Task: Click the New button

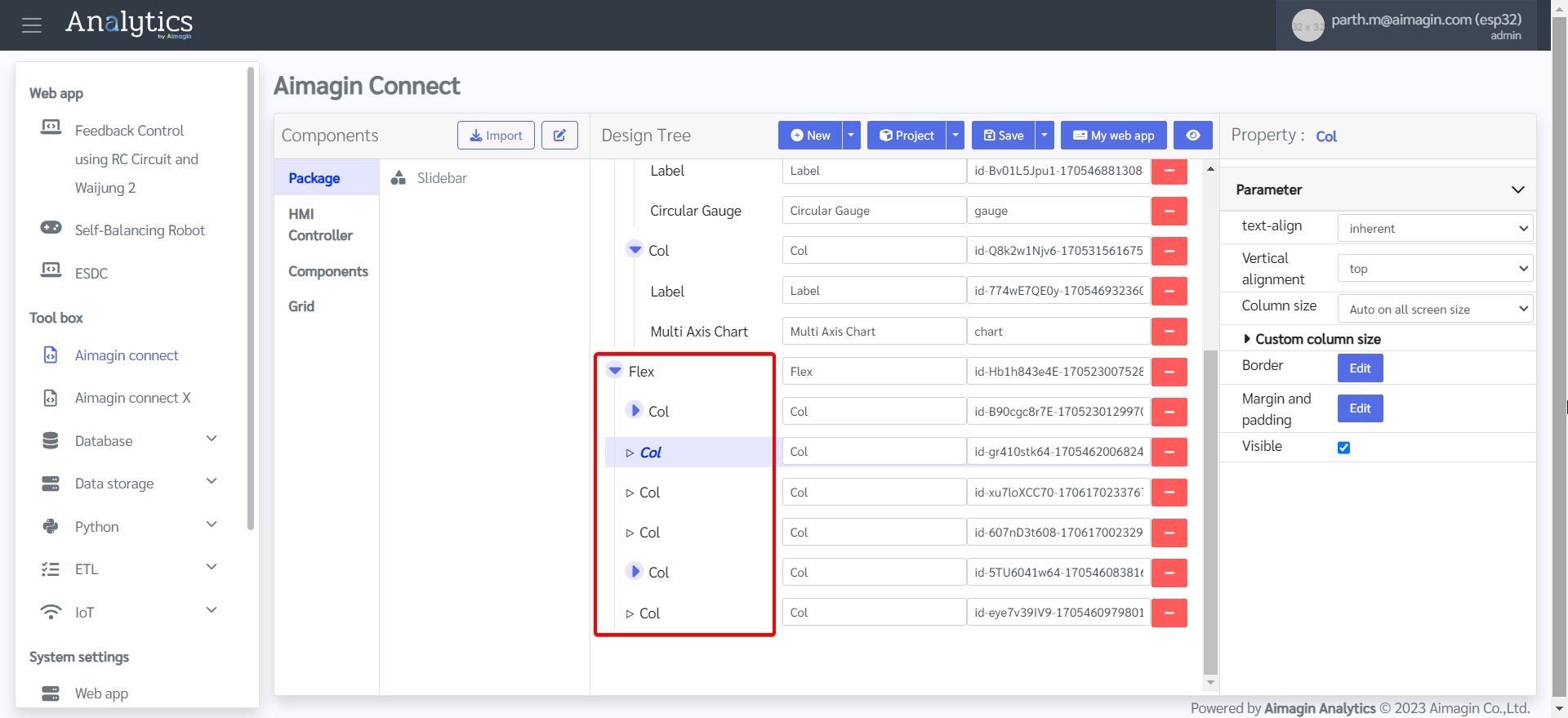Action: (810, 136)
